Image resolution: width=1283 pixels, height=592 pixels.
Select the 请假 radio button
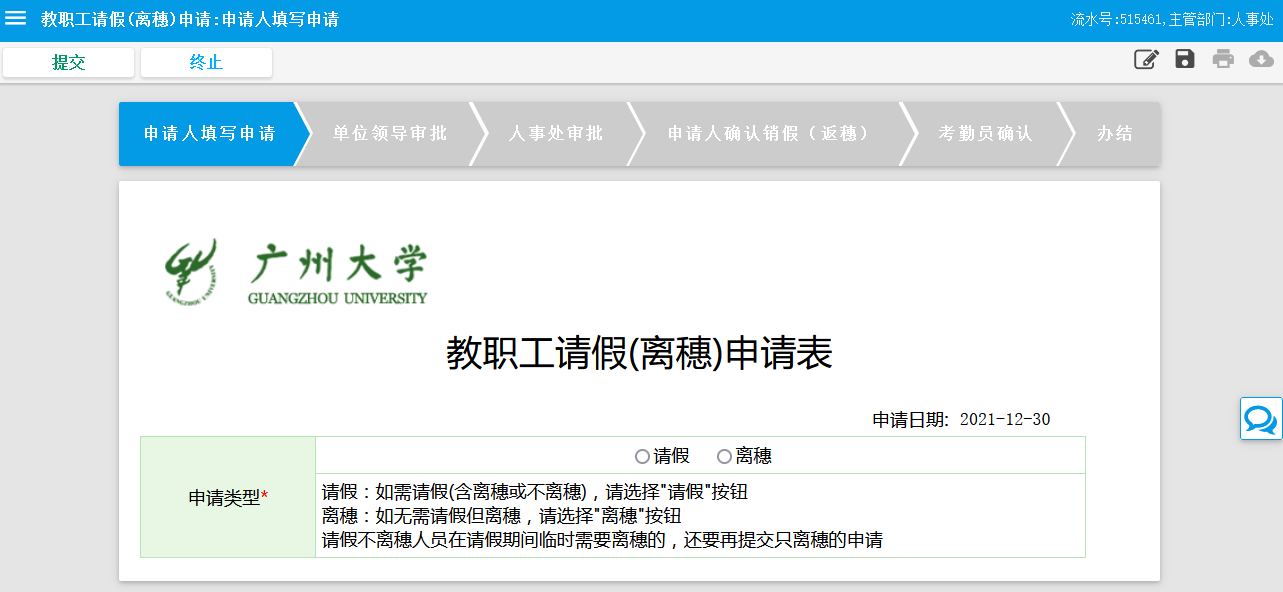pos(643,457)
